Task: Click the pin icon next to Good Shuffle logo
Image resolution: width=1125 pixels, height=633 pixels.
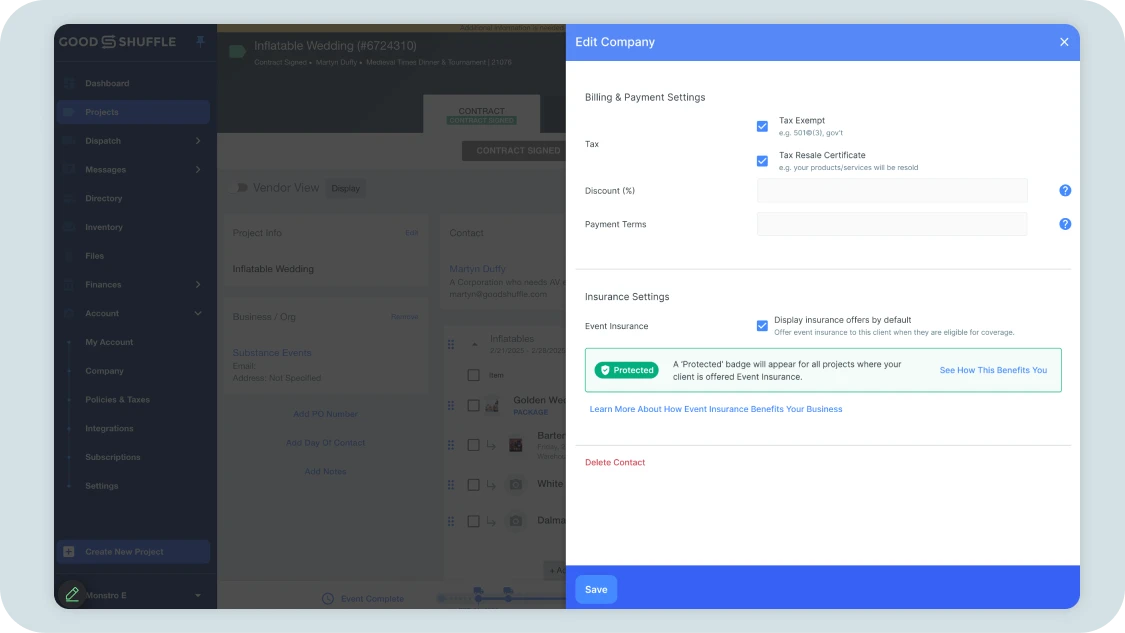Action: click(198, 42)
